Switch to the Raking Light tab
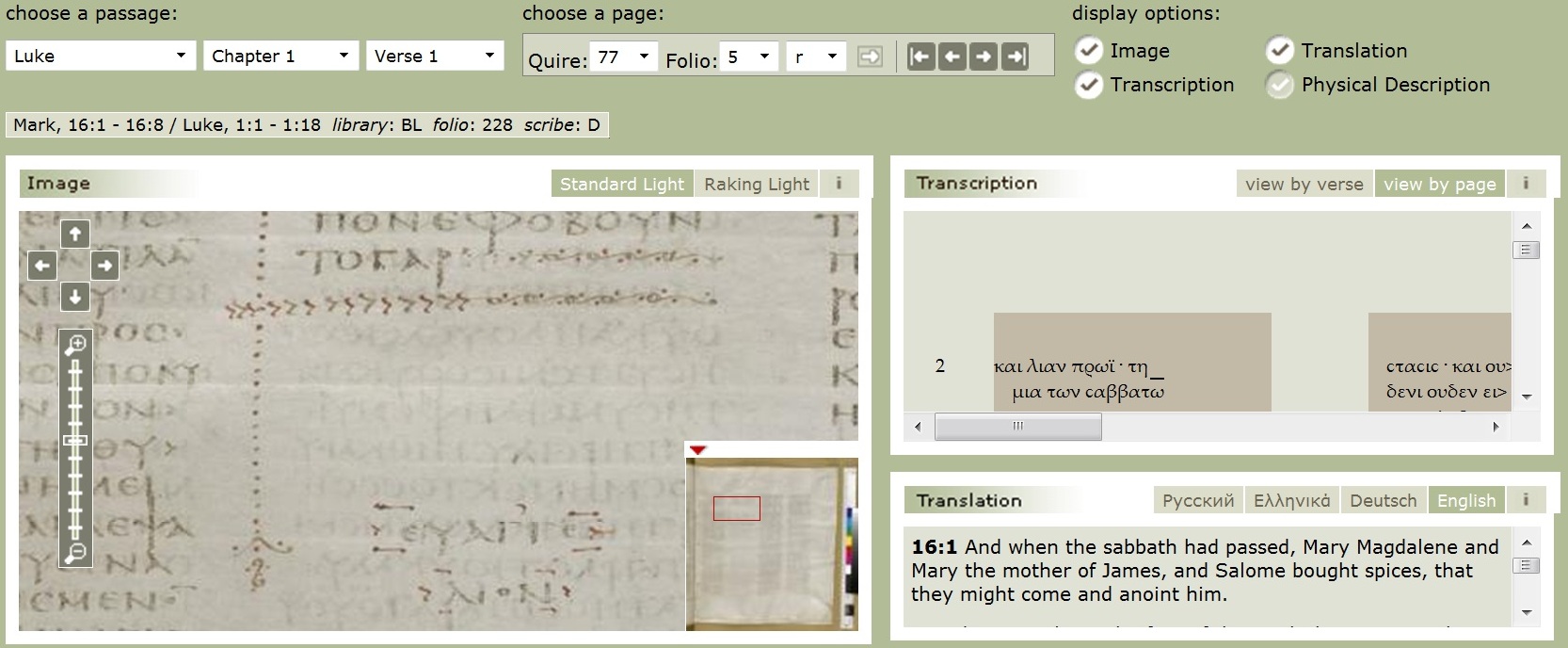The height and width of the screenshot is (648, 1568). point(757,184)
